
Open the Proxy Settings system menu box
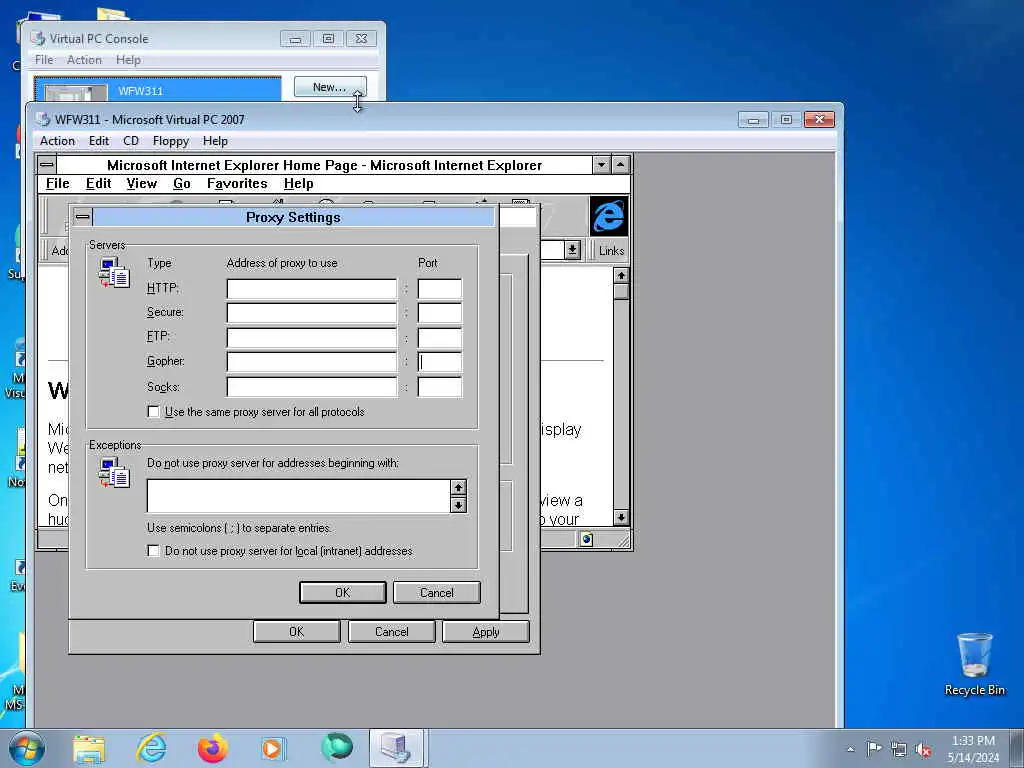point(83,217)
